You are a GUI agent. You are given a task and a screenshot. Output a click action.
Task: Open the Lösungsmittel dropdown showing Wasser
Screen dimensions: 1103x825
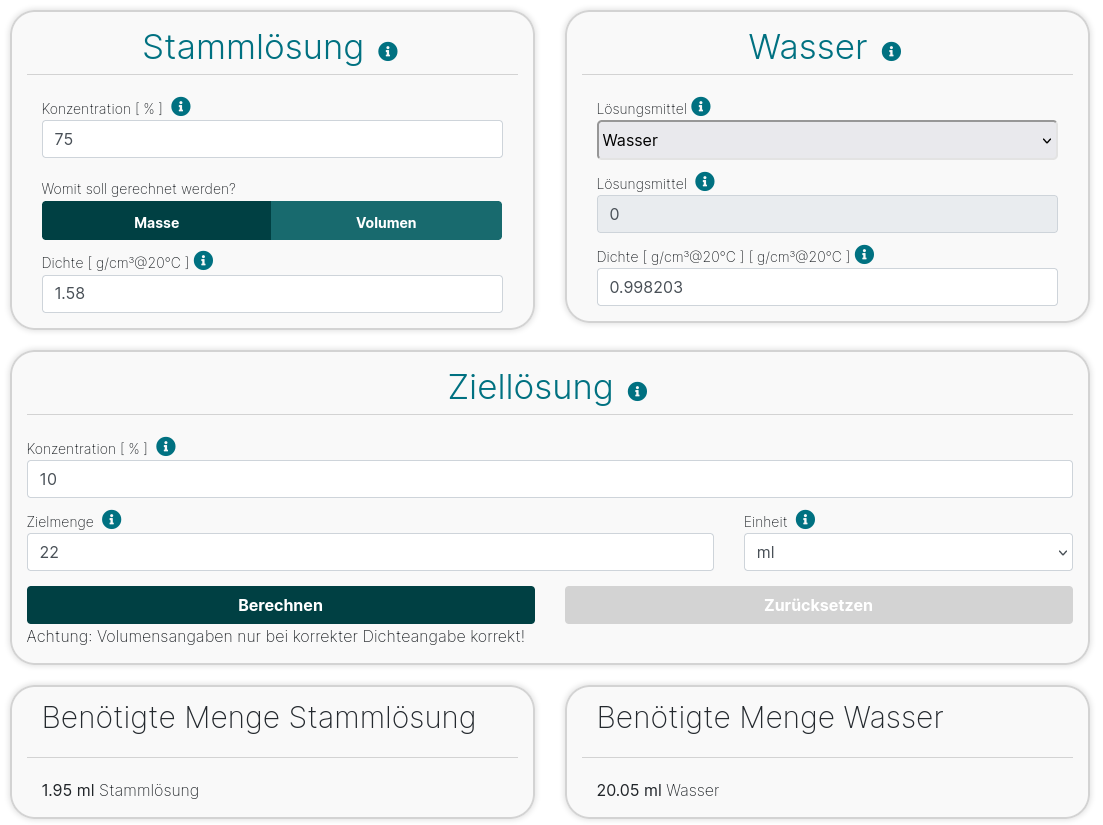(826, 140)
